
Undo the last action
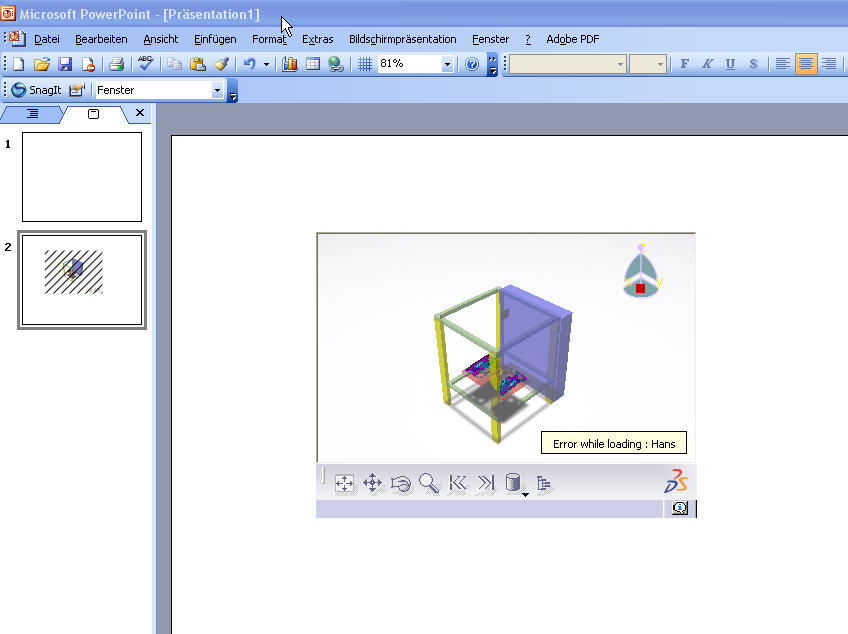[249, 64]
